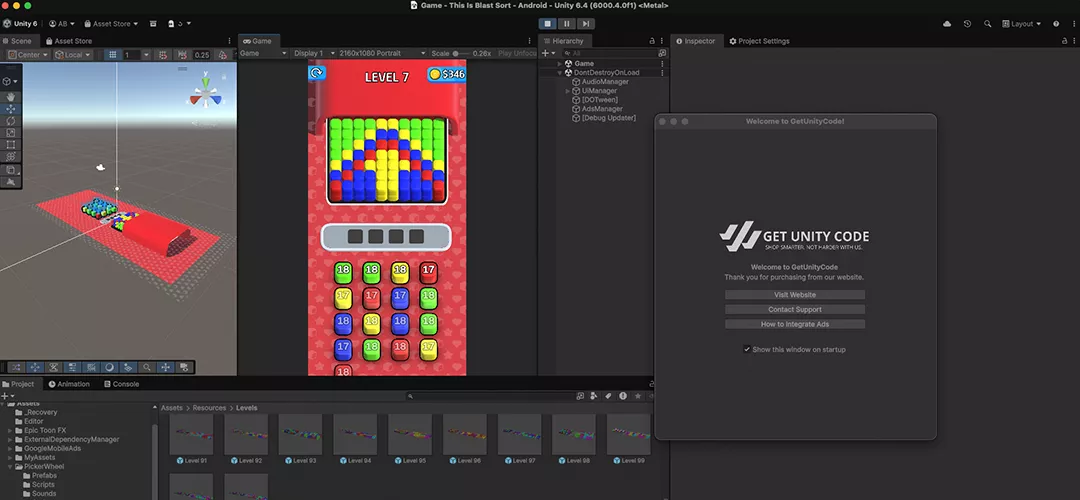1080x500 pixels.
Task: Click the search magnifier in top toolbar
Action: coord(988,23)
